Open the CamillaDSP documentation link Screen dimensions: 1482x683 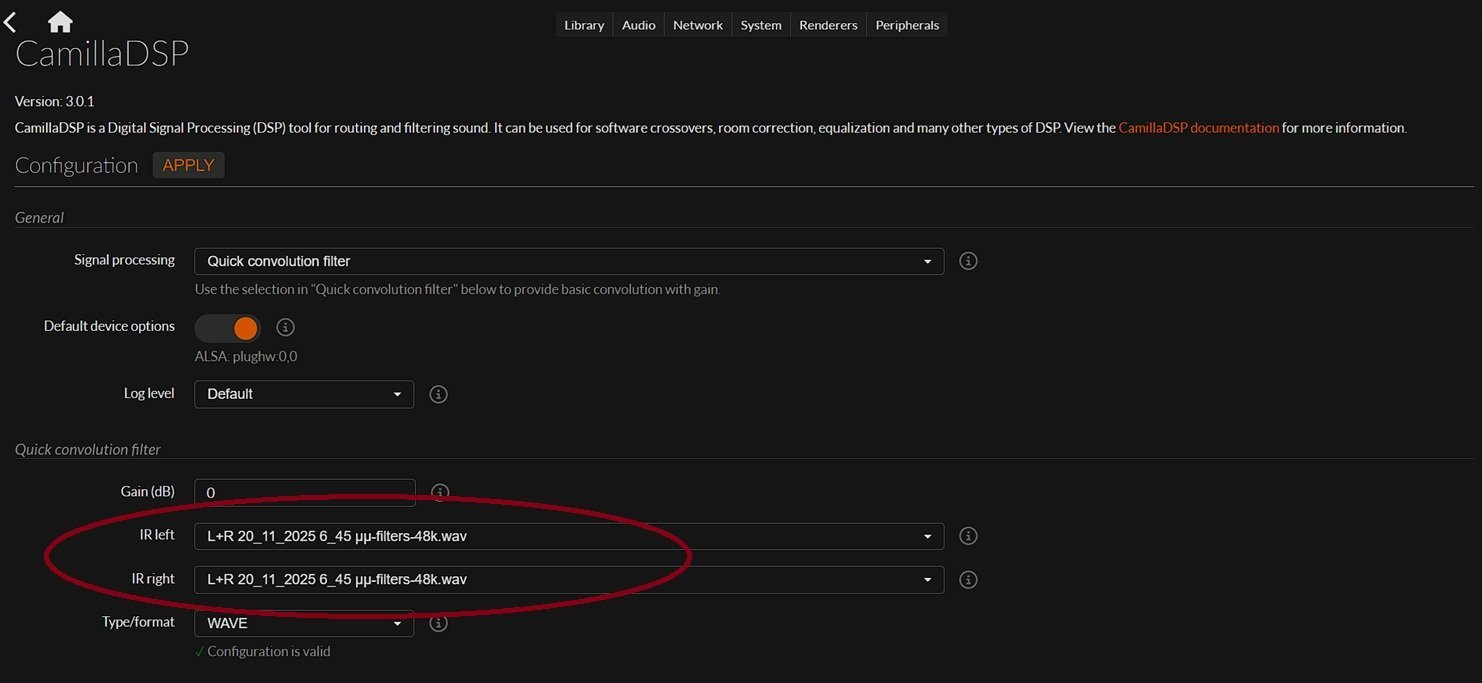(1198, 128)
